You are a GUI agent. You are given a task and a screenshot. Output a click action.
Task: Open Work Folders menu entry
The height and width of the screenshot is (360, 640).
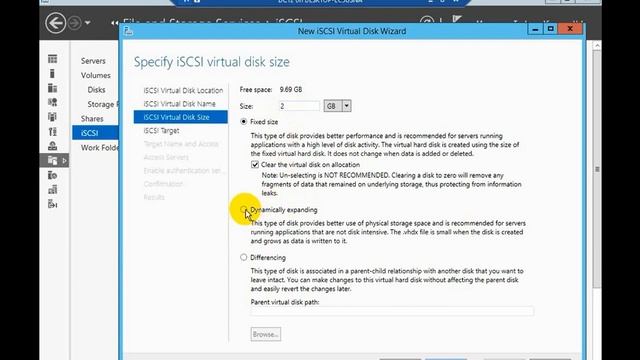pos(100,148)
